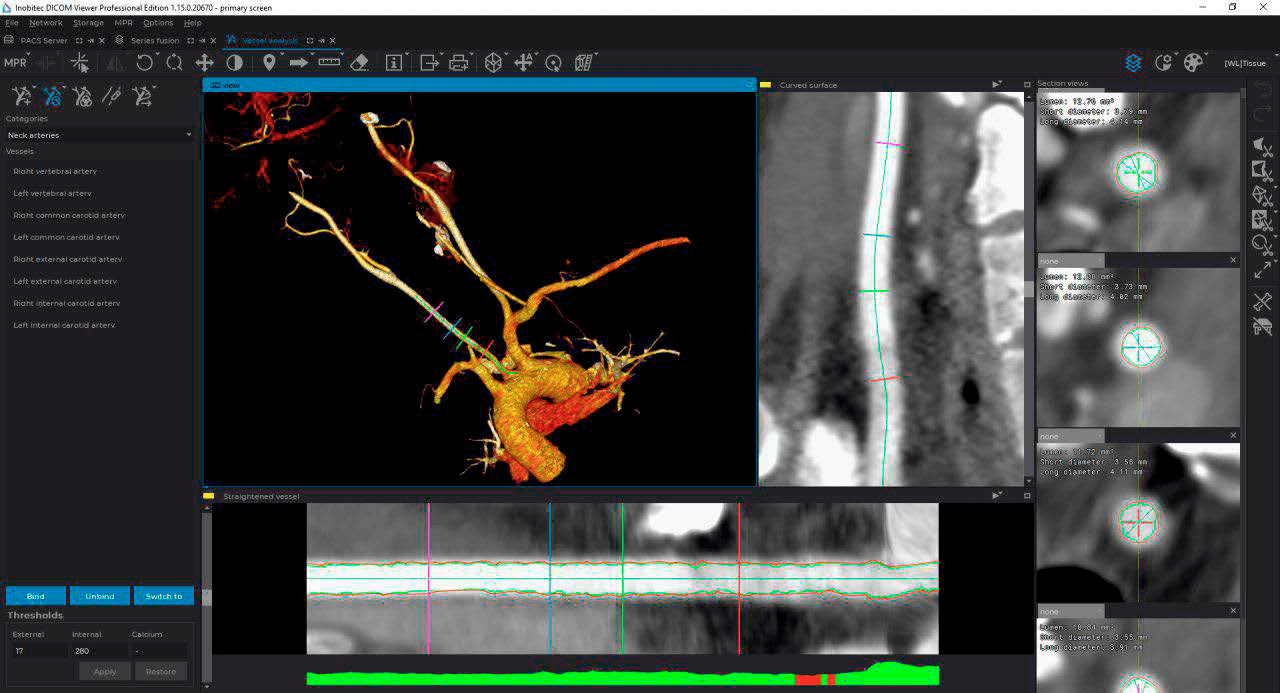Click the Bind button
This screenshot has width=1280, height=693.
coord(35,596)
